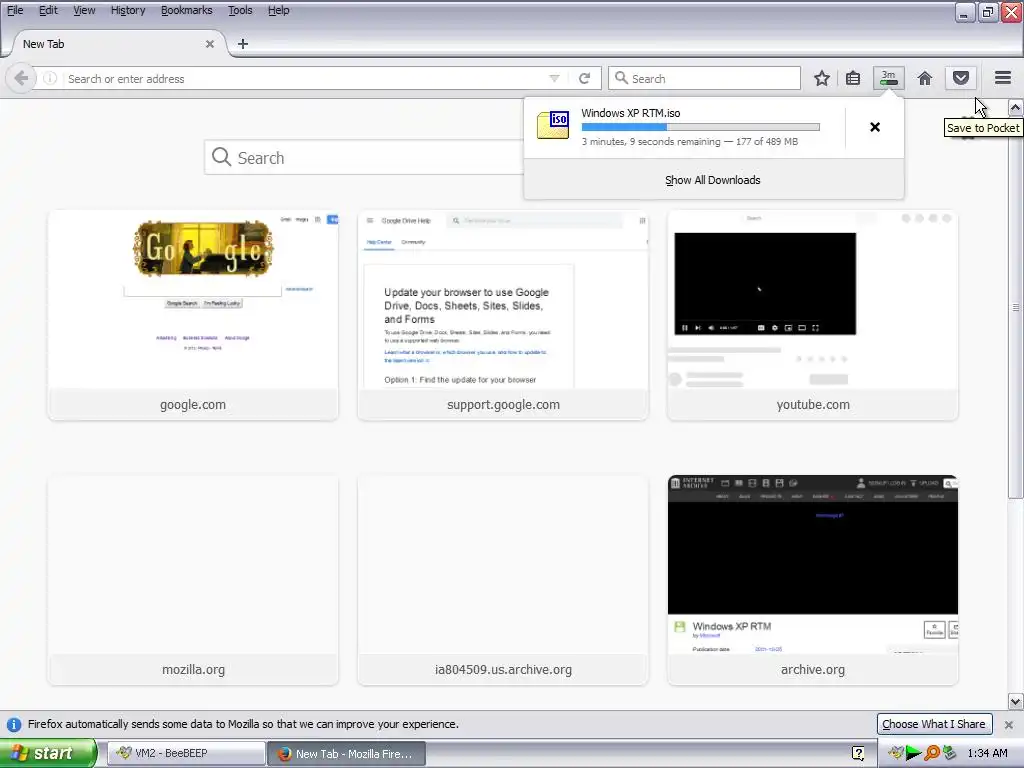
Task: Close the New Tab tab
Action: 210,44
